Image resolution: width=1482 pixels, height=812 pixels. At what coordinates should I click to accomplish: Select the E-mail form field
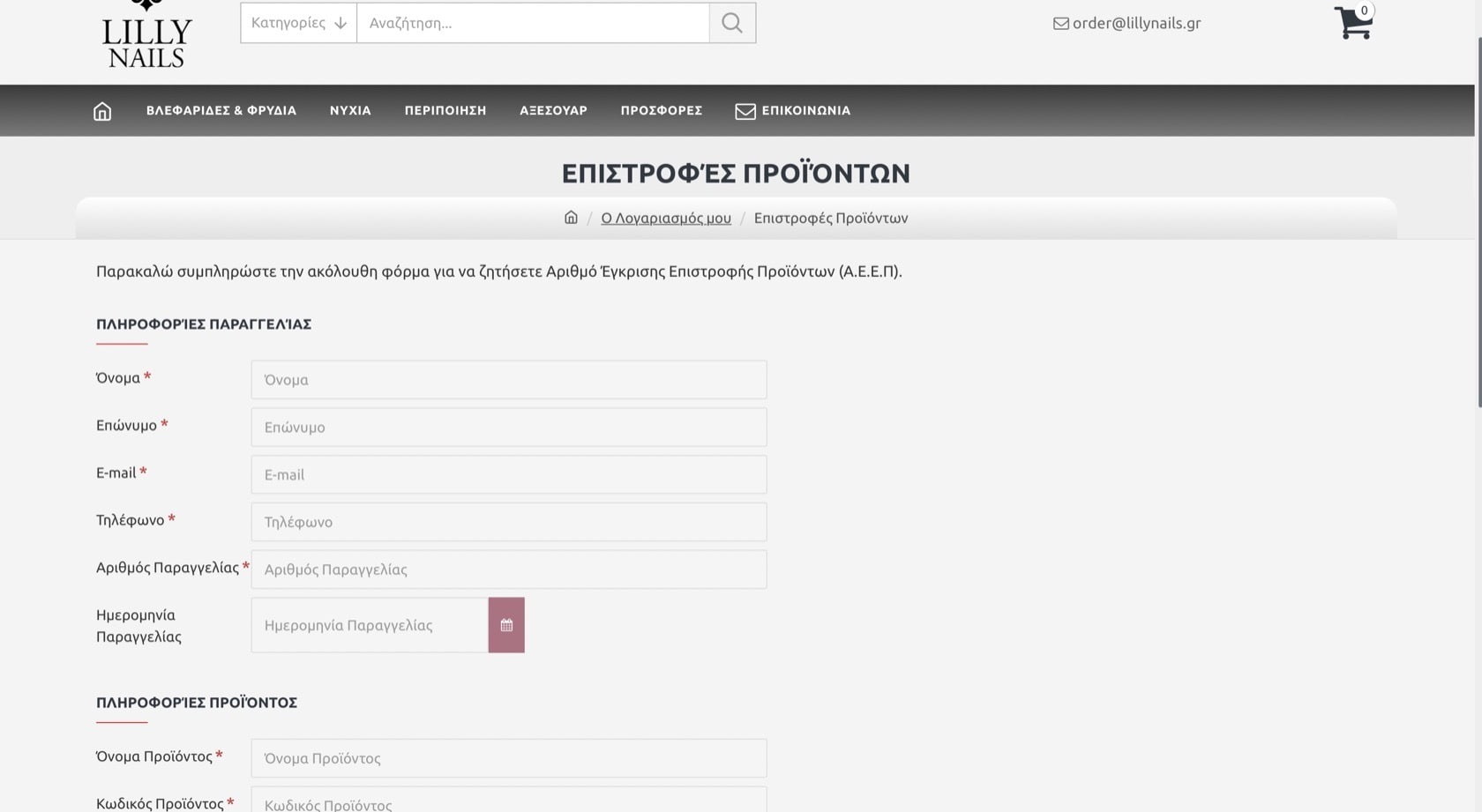[x=508, y=474]
